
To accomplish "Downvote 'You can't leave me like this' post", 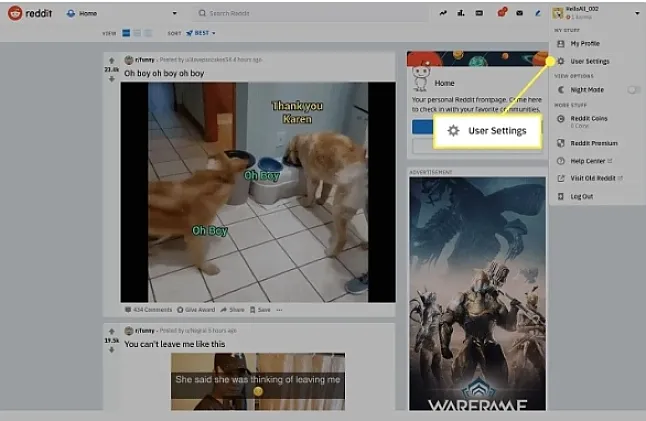I will click(111, 350).
